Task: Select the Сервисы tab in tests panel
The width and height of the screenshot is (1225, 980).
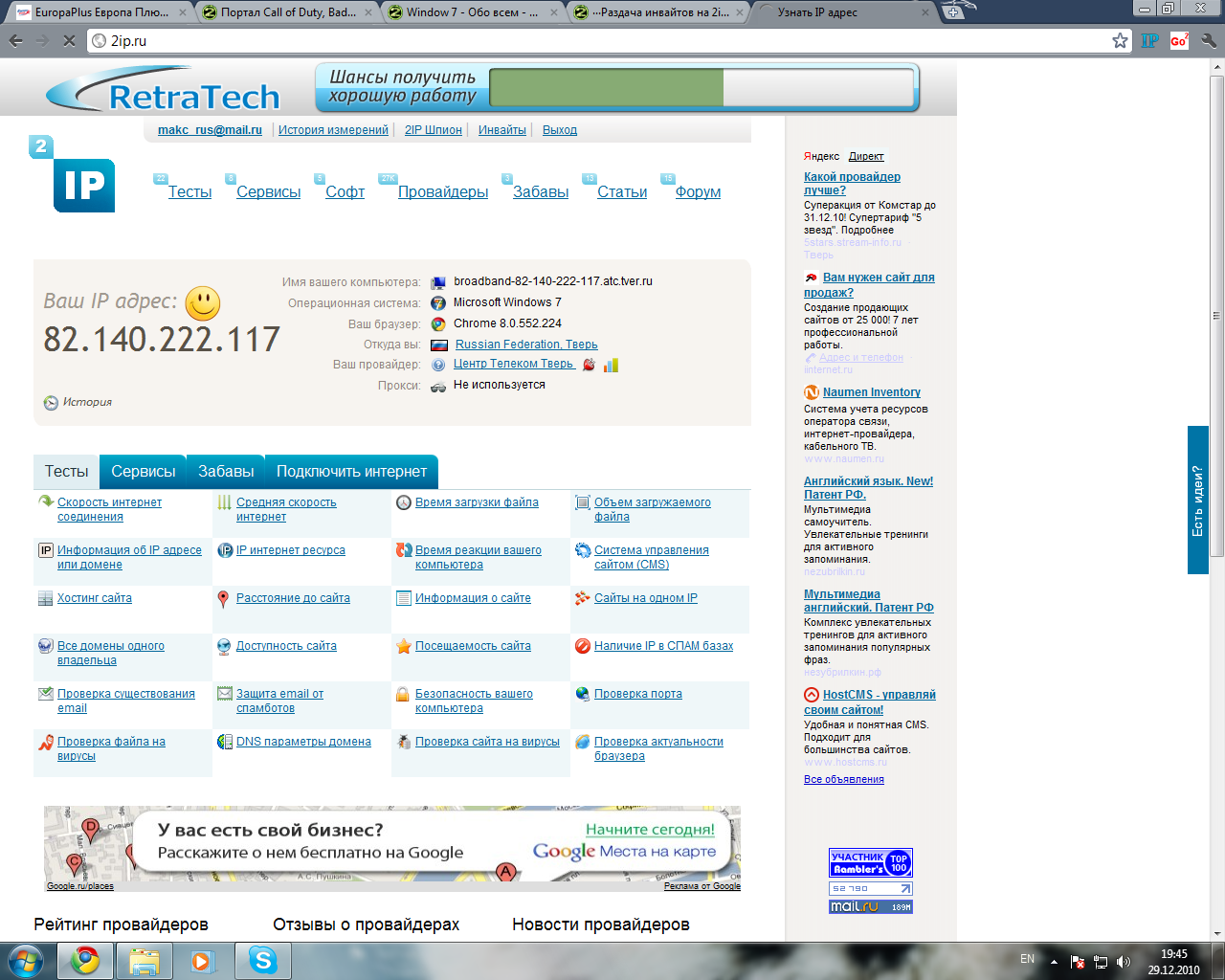Action: (x=144, y=472)
